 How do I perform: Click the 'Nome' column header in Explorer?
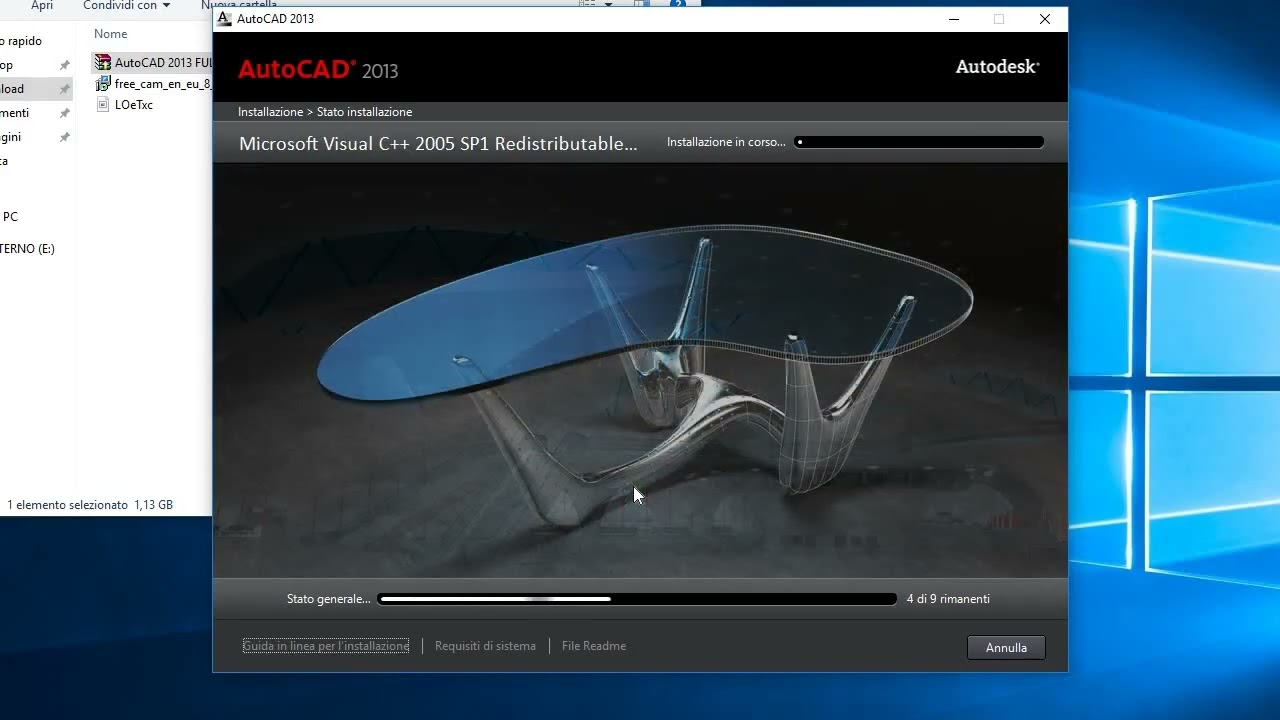pos(111,34)
